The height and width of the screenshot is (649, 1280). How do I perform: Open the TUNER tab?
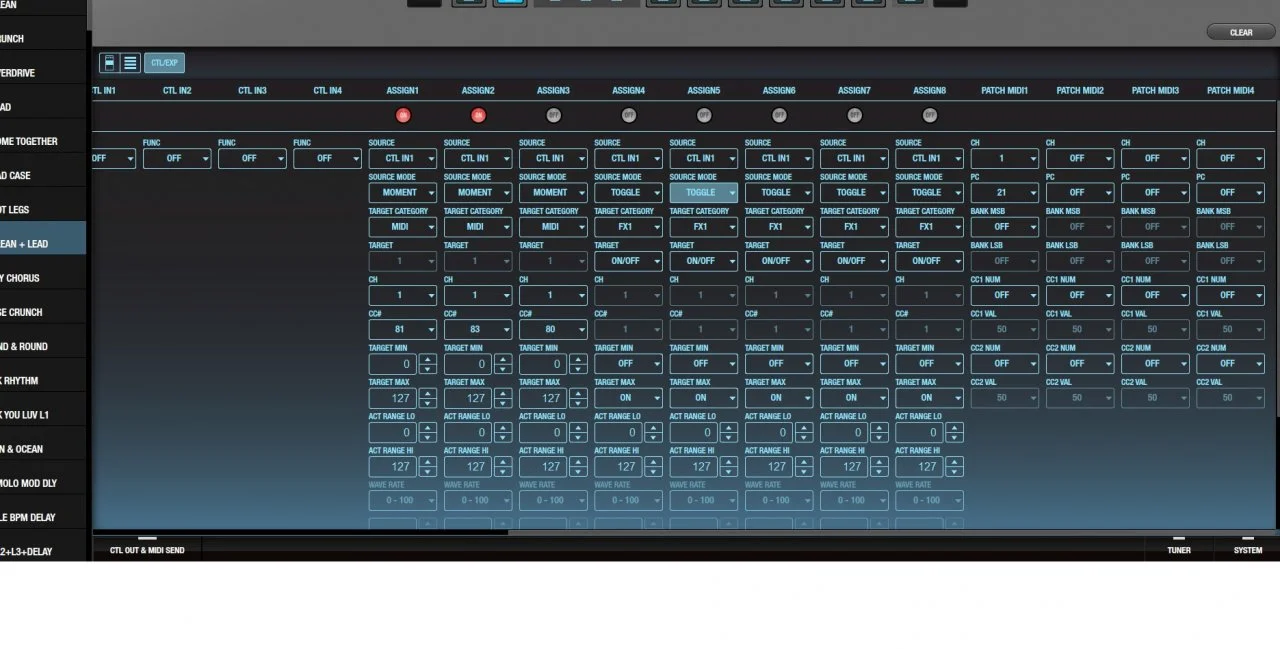tap(1179, 548)
